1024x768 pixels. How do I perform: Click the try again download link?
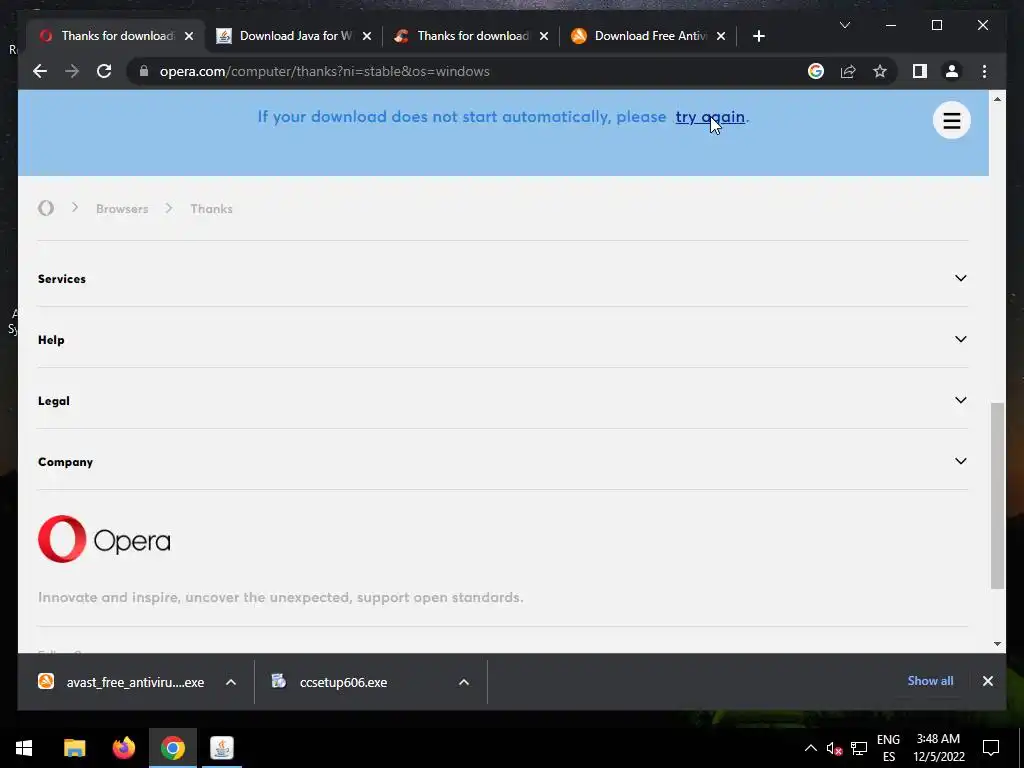point(710,117)
